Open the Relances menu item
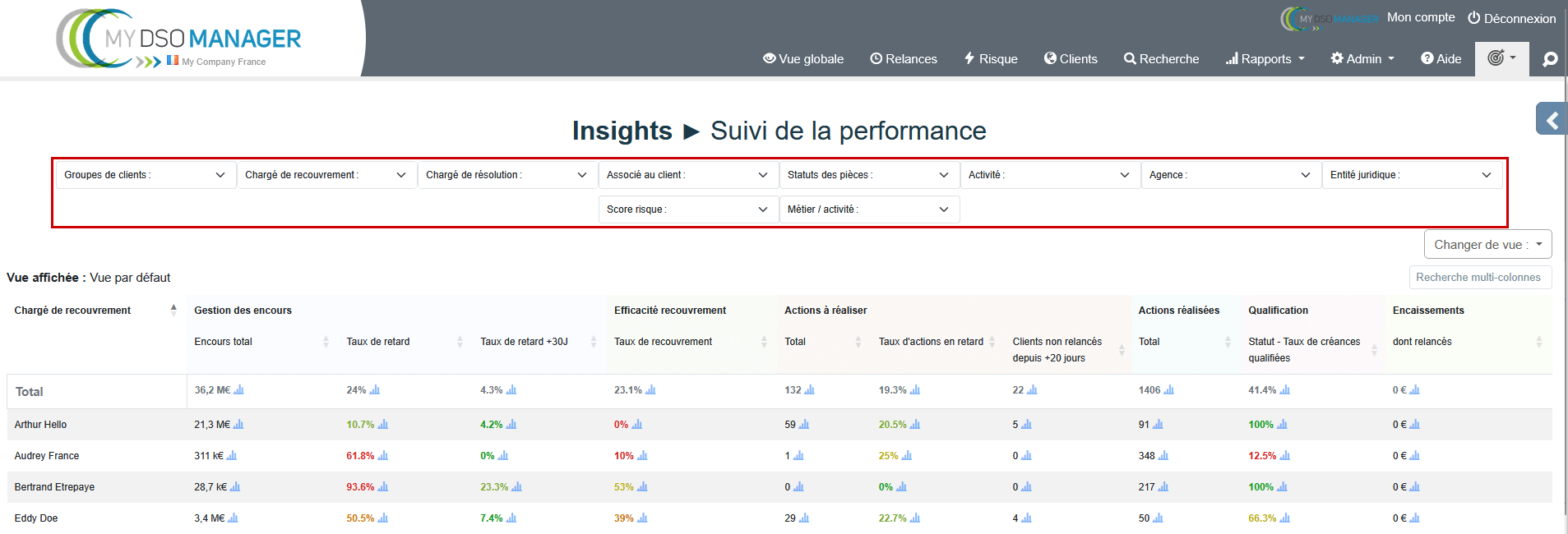Screen dimensions: 1568x534 (904, 59)
